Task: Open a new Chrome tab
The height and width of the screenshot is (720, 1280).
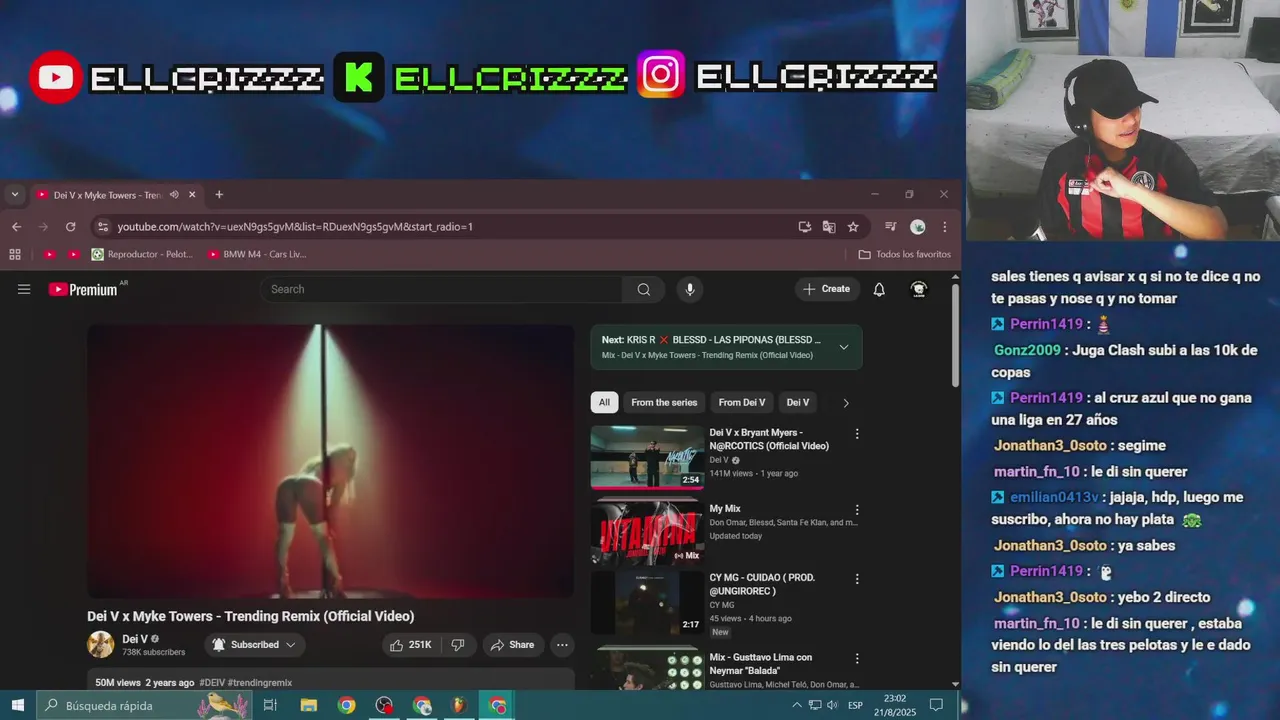Action: point(219,195)
